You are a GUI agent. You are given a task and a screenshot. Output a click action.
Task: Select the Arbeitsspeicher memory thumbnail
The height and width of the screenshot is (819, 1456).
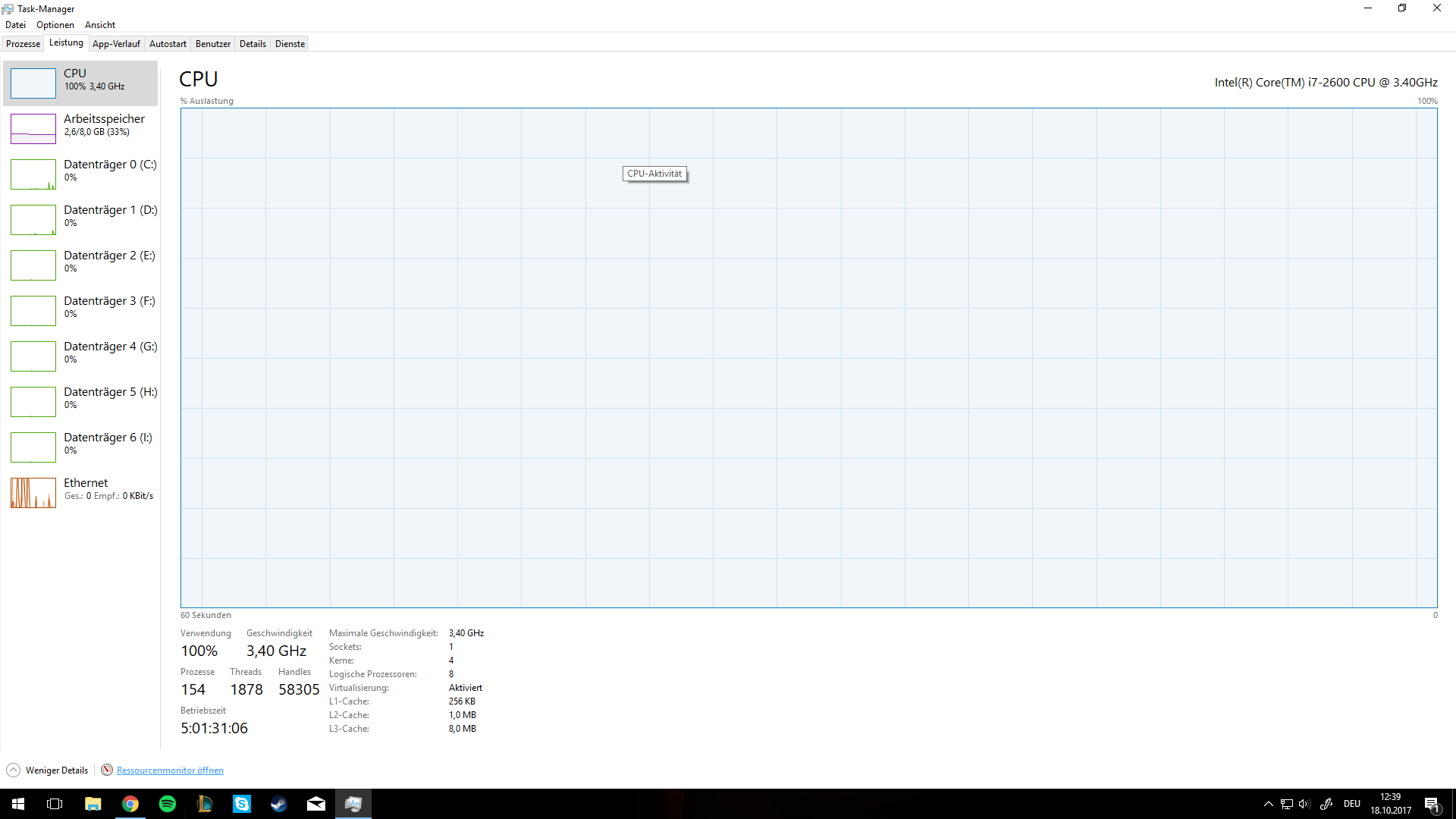tap(33, 129)
